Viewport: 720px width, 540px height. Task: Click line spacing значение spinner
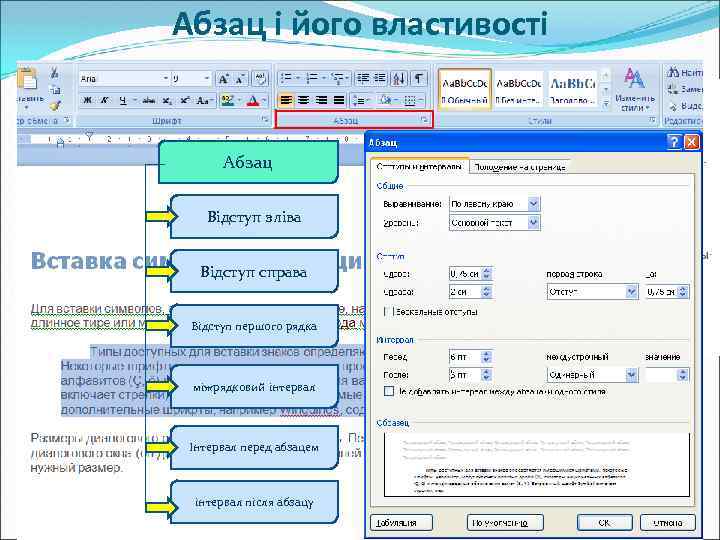[x=683, y=375]
